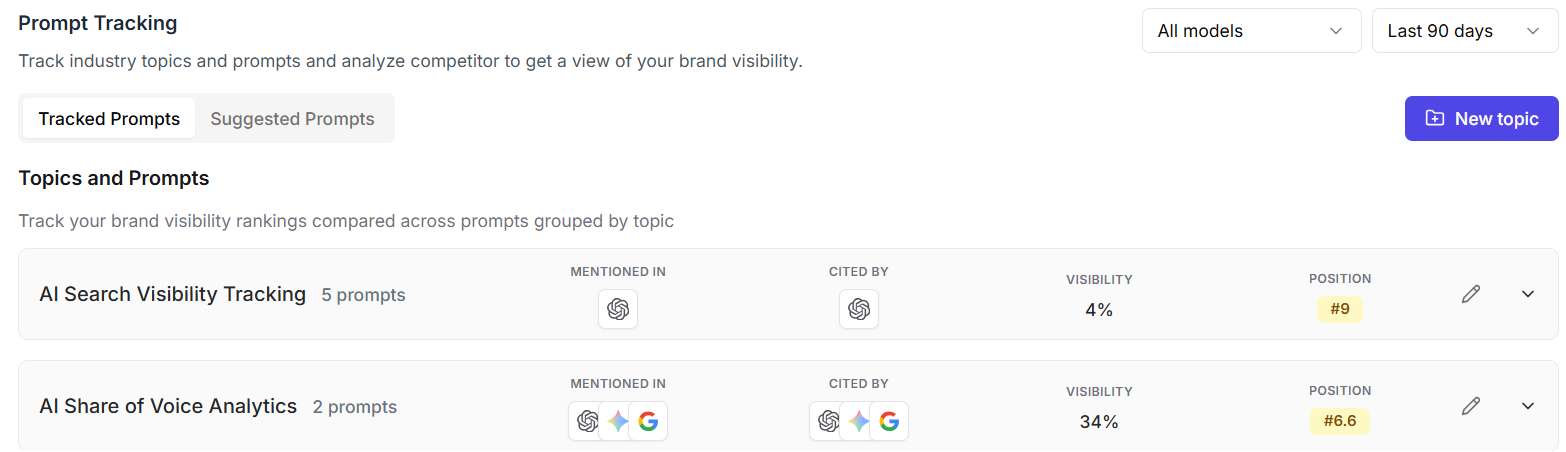Click ChatGPT icon under Cited By for AI Share of Voice
Viewport: 1566px width, 452px height.
(x=829, y=421)
